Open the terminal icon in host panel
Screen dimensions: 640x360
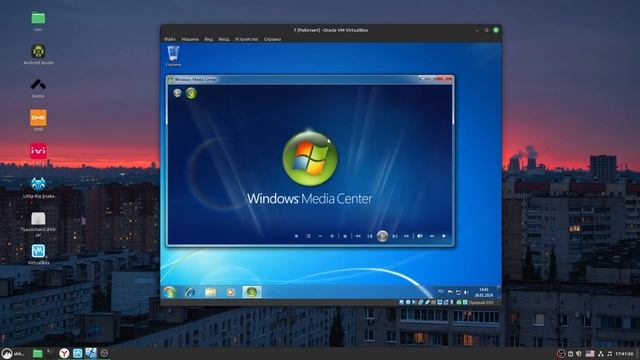(x=50, y=353)
